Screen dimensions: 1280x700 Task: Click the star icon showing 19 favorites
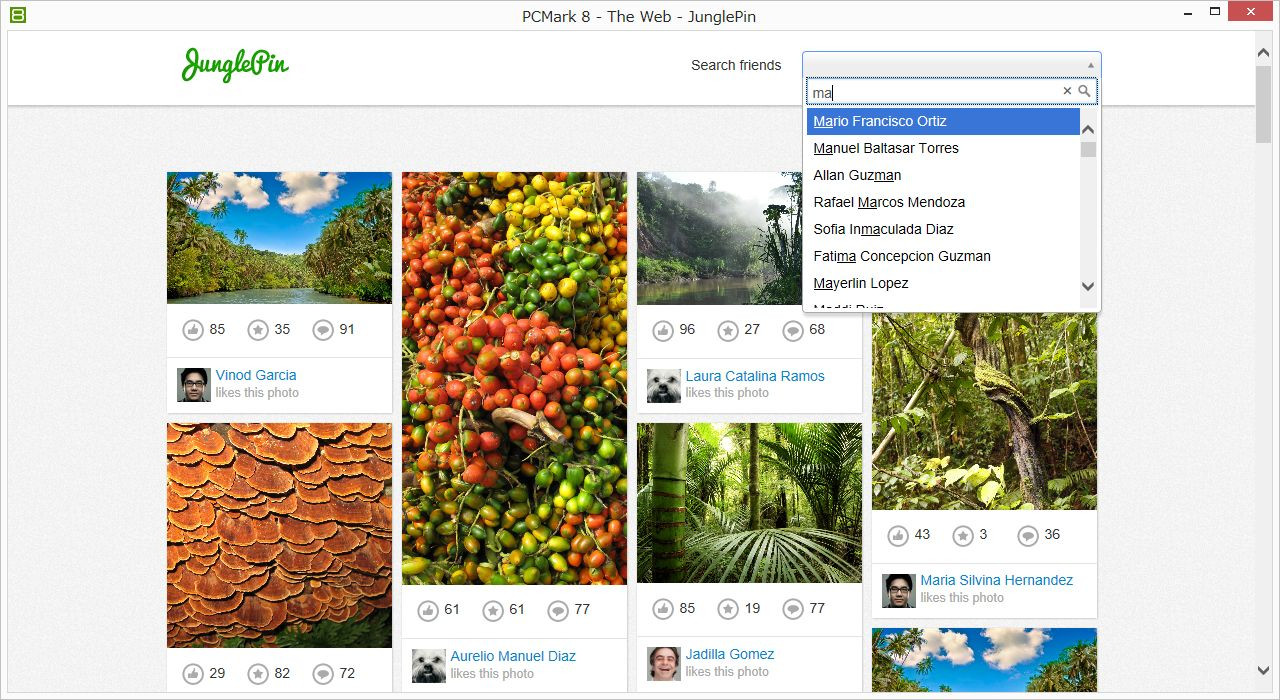pos(728,608)
